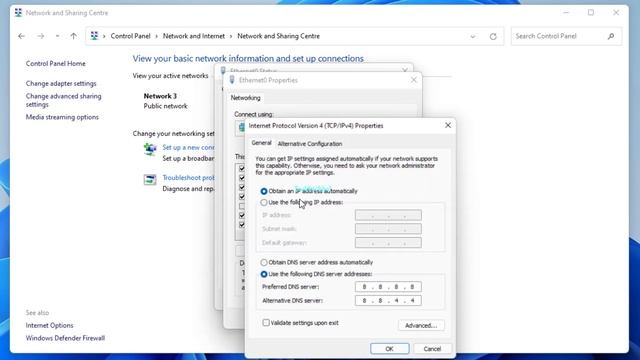
Task: Open Internet Options link
Action: 49,325
